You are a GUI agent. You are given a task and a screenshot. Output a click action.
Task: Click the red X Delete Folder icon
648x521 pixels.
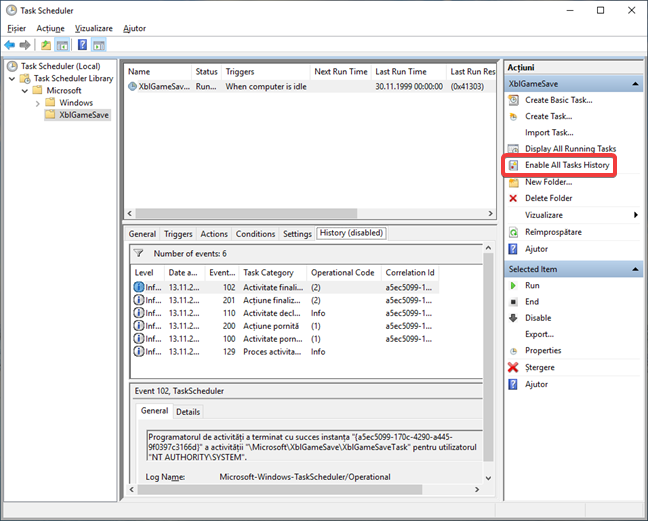(x=513, y=198)
